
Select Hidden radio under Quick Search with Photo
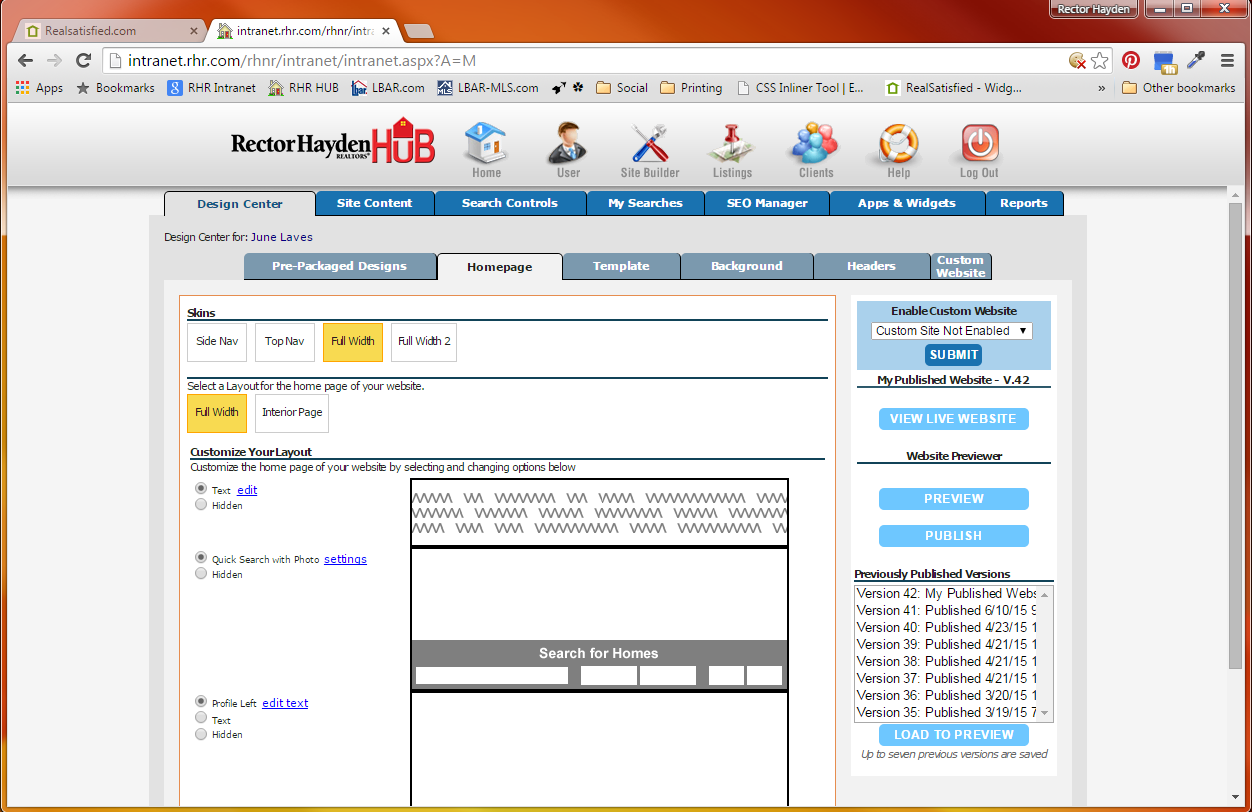[x=201, y=574]
